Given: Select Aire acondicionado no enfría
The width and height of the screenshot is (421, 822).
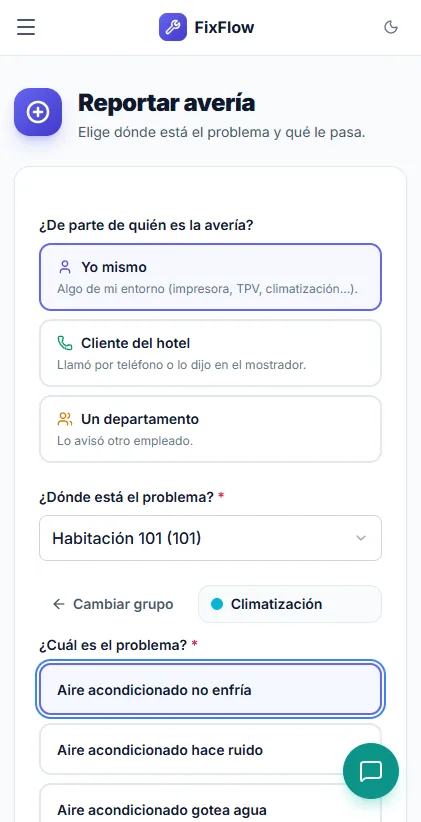Looking at the screenshot, I should pos(210,690).
